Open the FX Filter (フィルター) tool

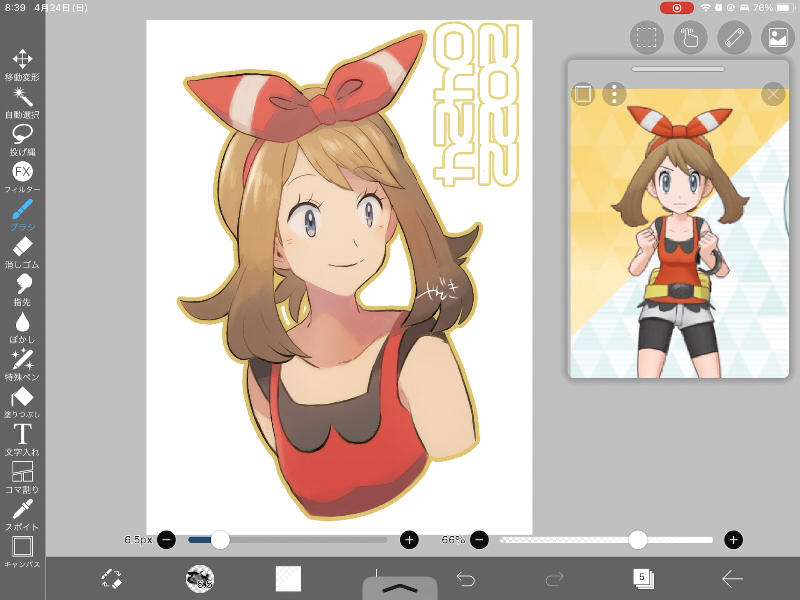22,178
